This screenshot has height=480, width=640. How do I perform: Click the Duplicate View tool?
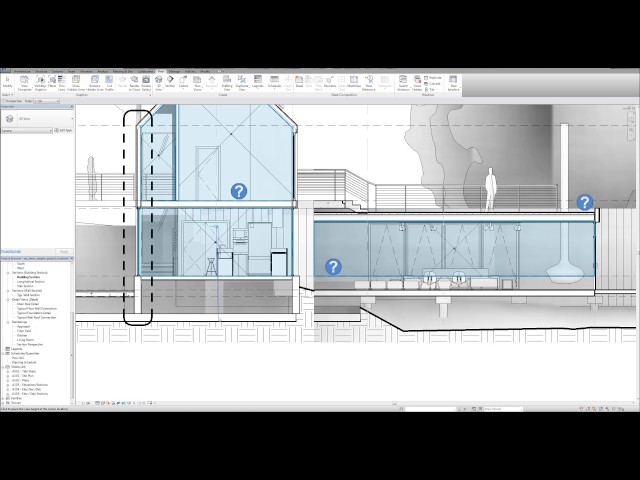[x=242, y=83]
